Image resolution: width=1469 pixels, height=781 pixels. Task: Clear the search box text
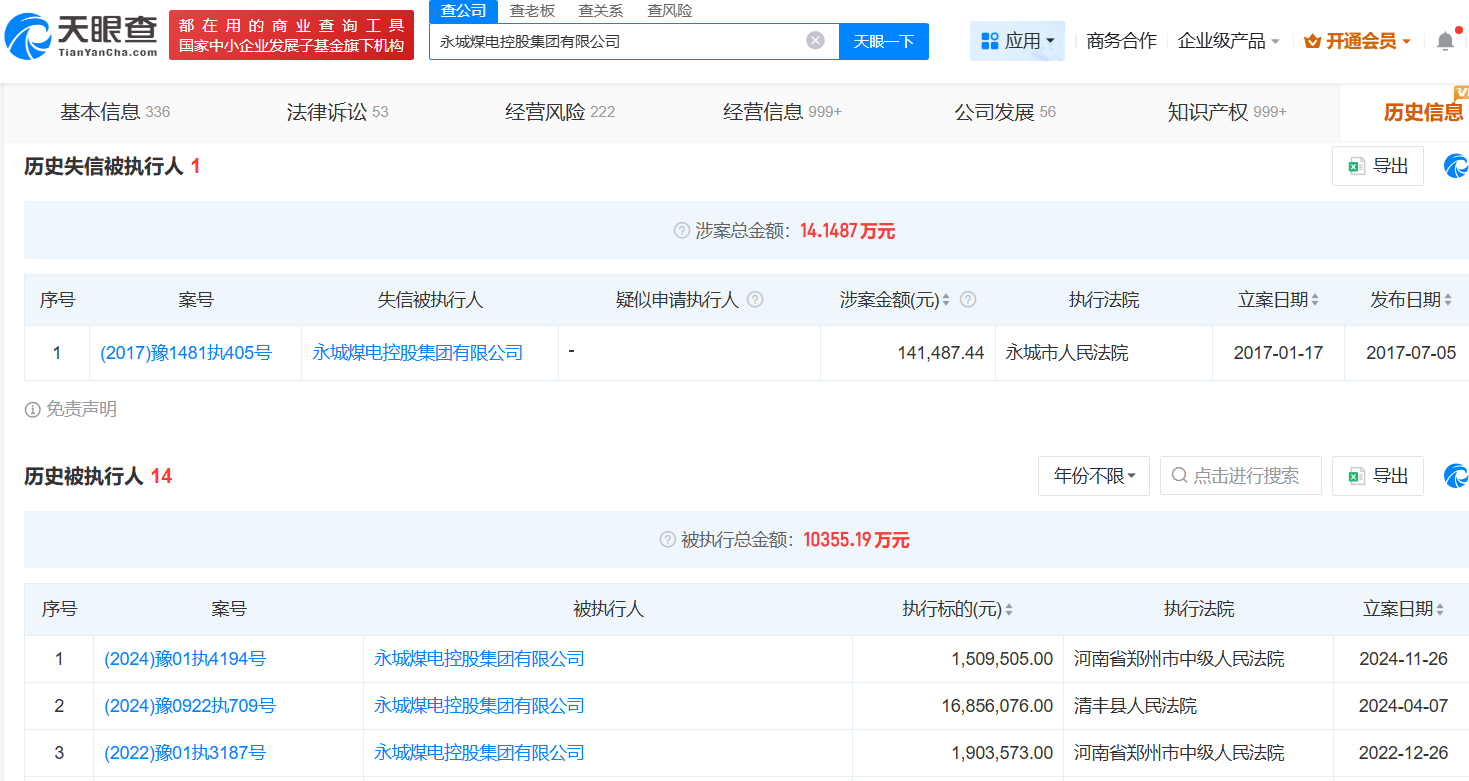tap(815, 41)
